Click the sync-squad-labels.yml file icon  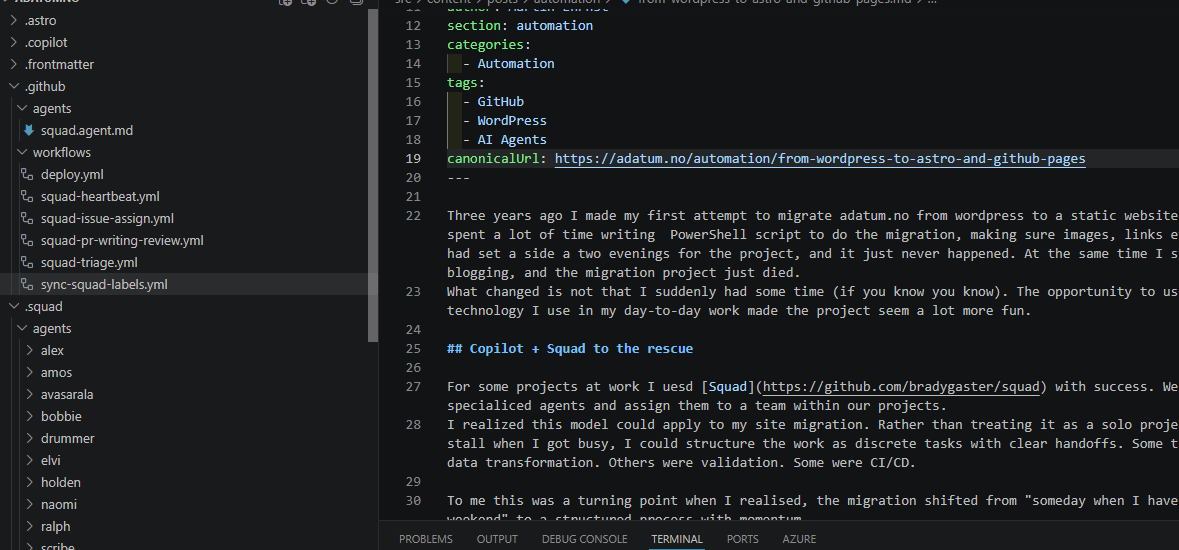28,284
